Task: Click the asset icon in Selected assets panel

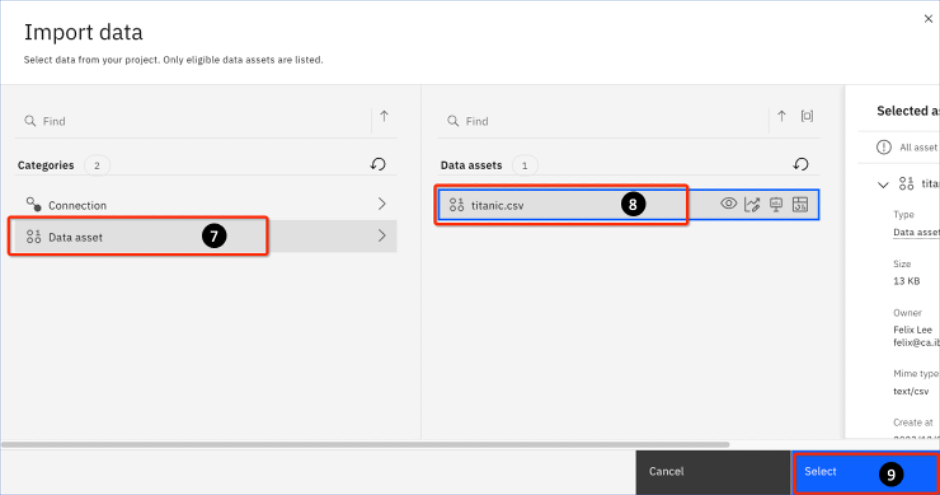Action: pyautogui.click(x=906, y=183)
